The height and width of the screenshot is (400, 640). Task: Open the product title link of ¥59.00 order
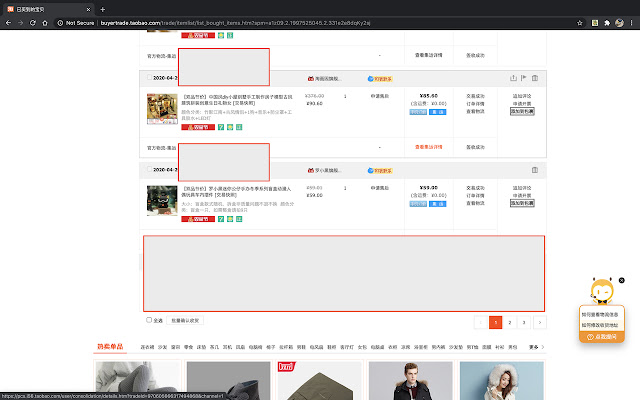point(236,192)
